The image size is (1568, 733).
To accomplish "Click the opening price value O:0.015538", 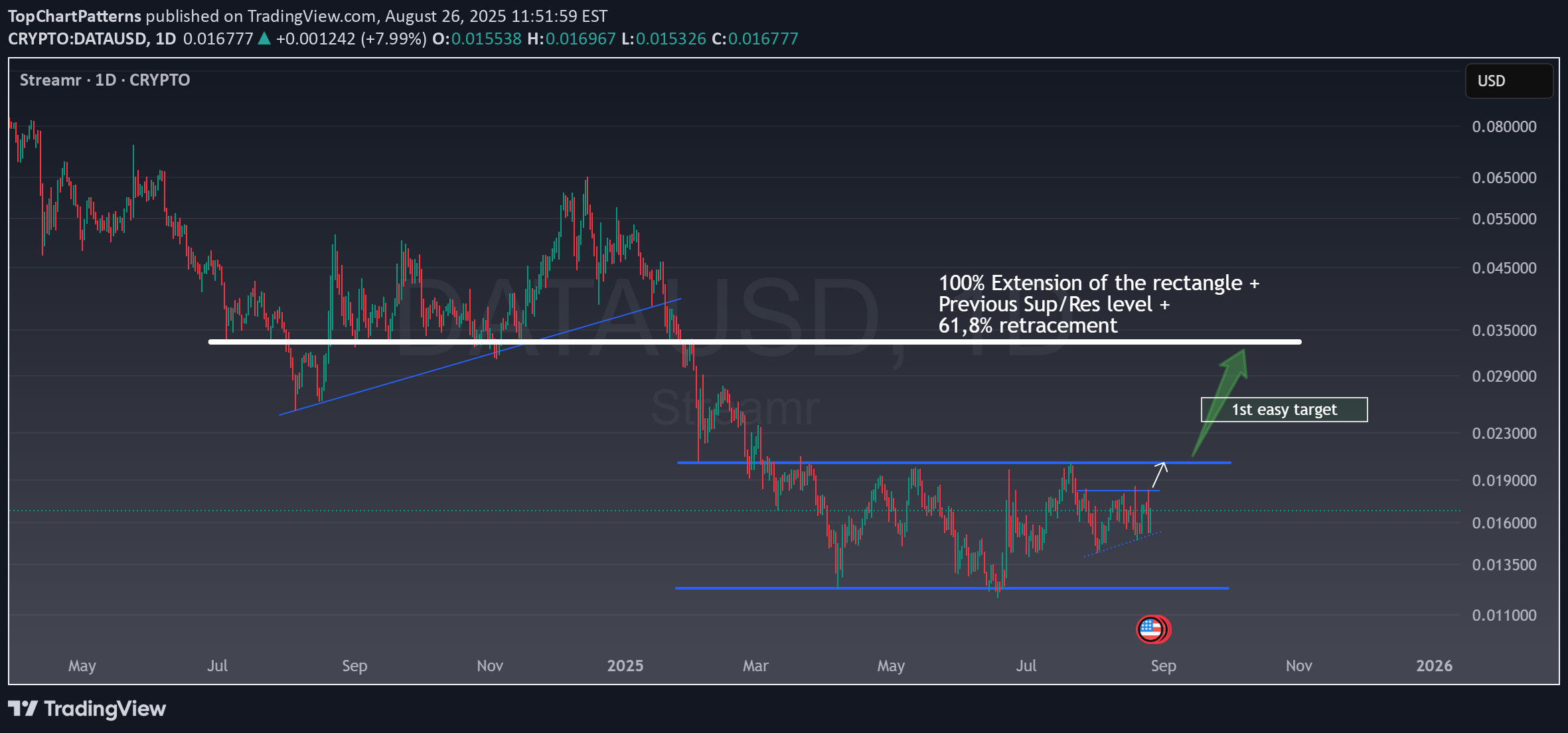I will click(477, 39).
